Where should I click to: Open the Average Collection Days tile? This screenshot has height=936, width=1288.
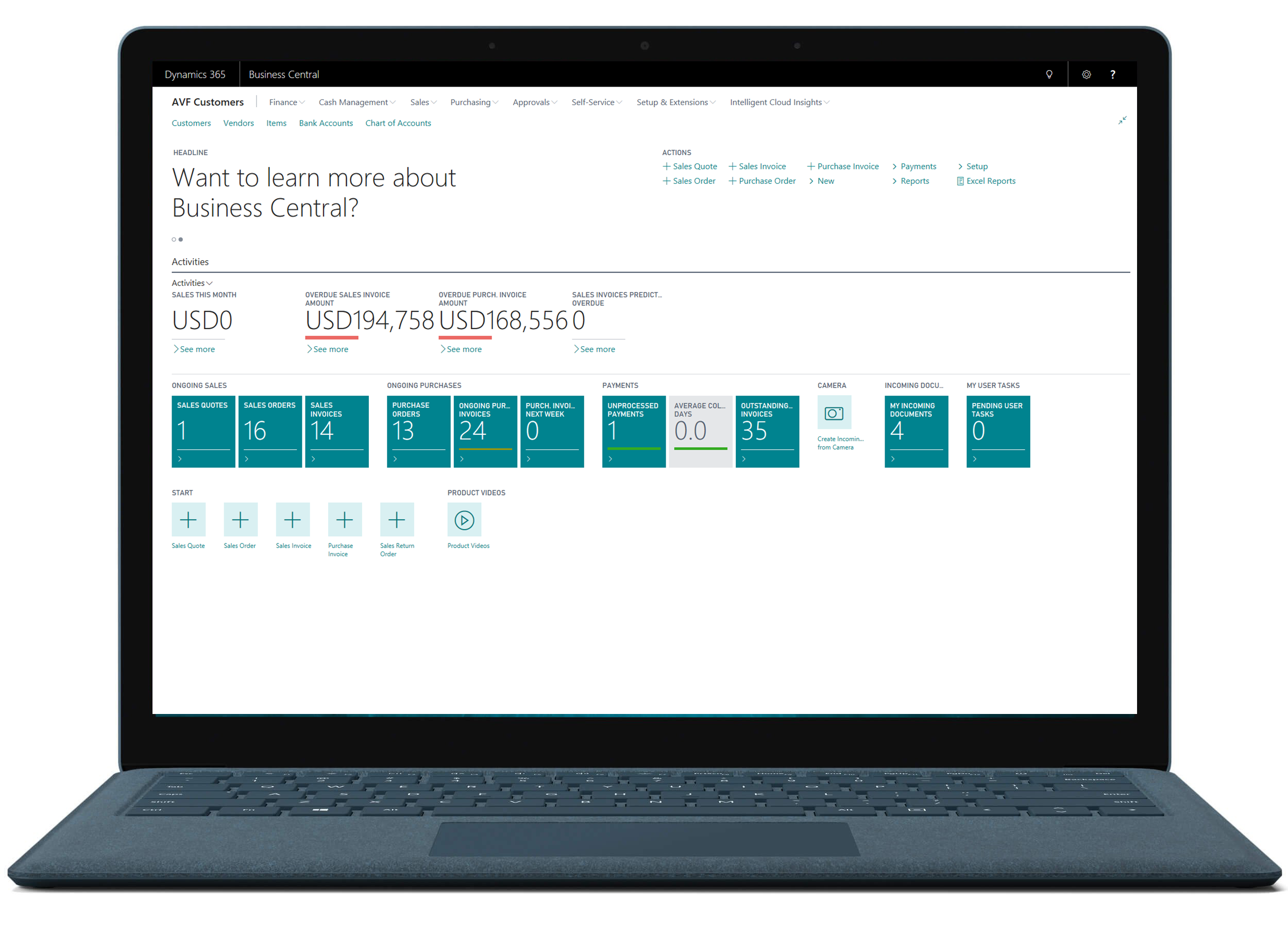(x=701, y=432)
